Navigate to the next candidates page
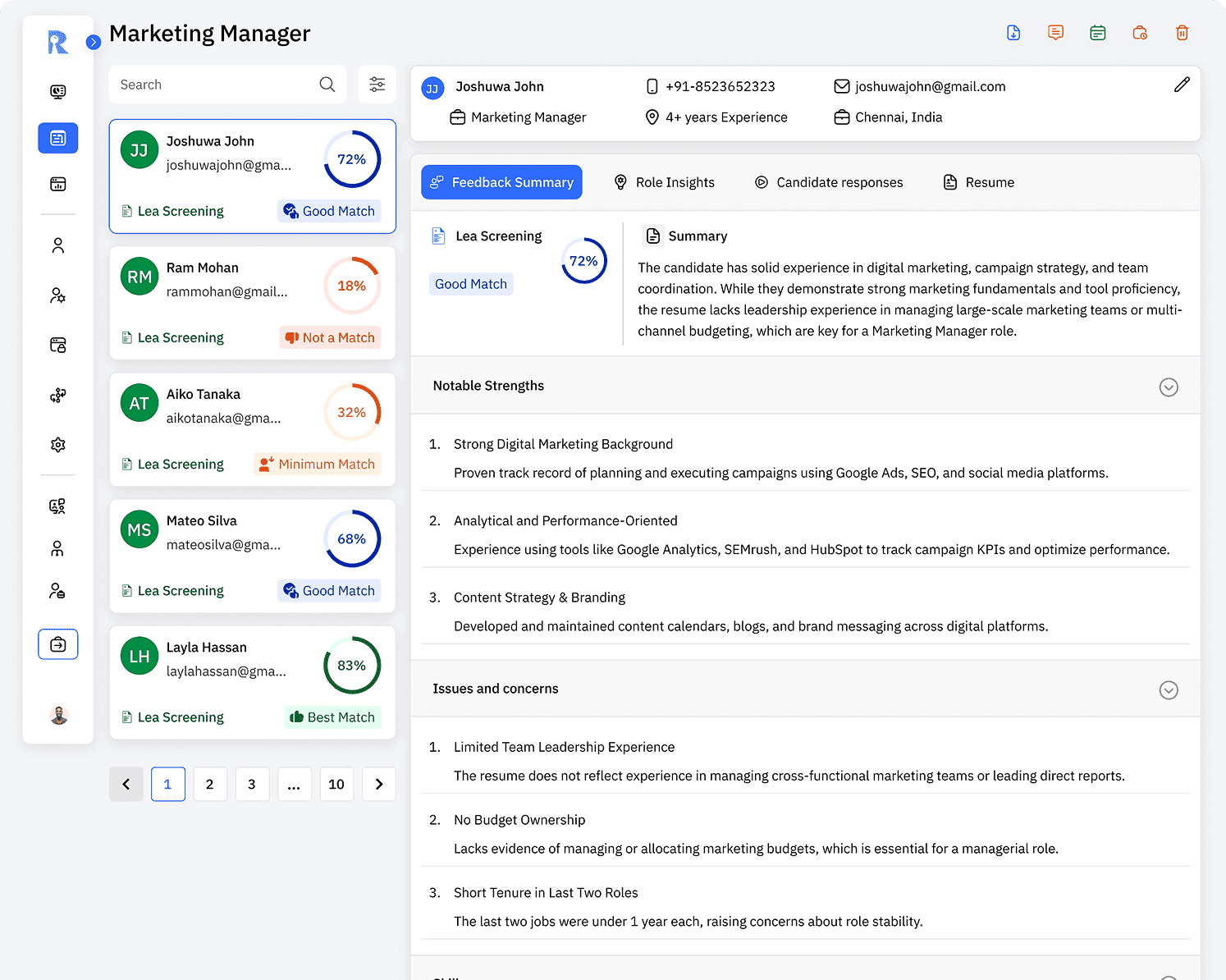1226x980 pixels. click(378, 784)
